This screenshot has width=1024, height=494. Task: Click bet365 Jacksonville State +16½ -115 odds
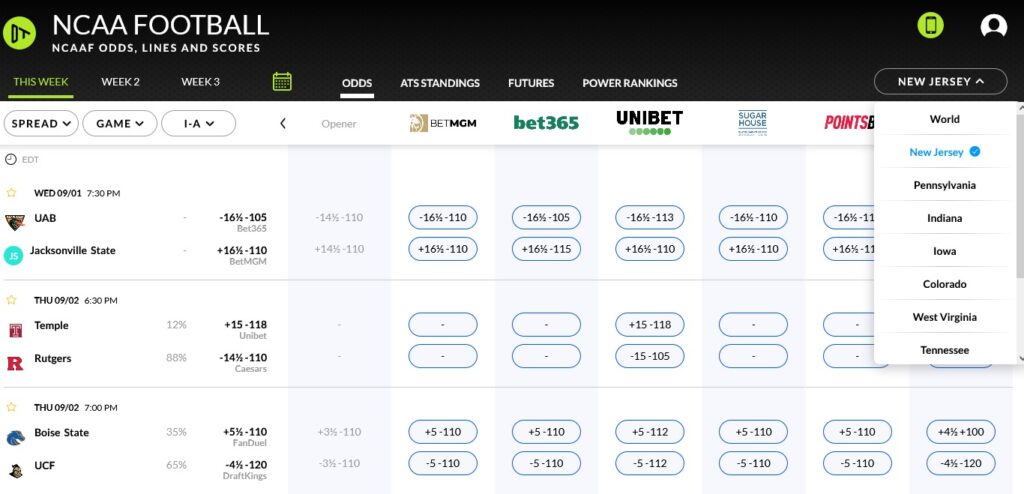tap(546, 249)
